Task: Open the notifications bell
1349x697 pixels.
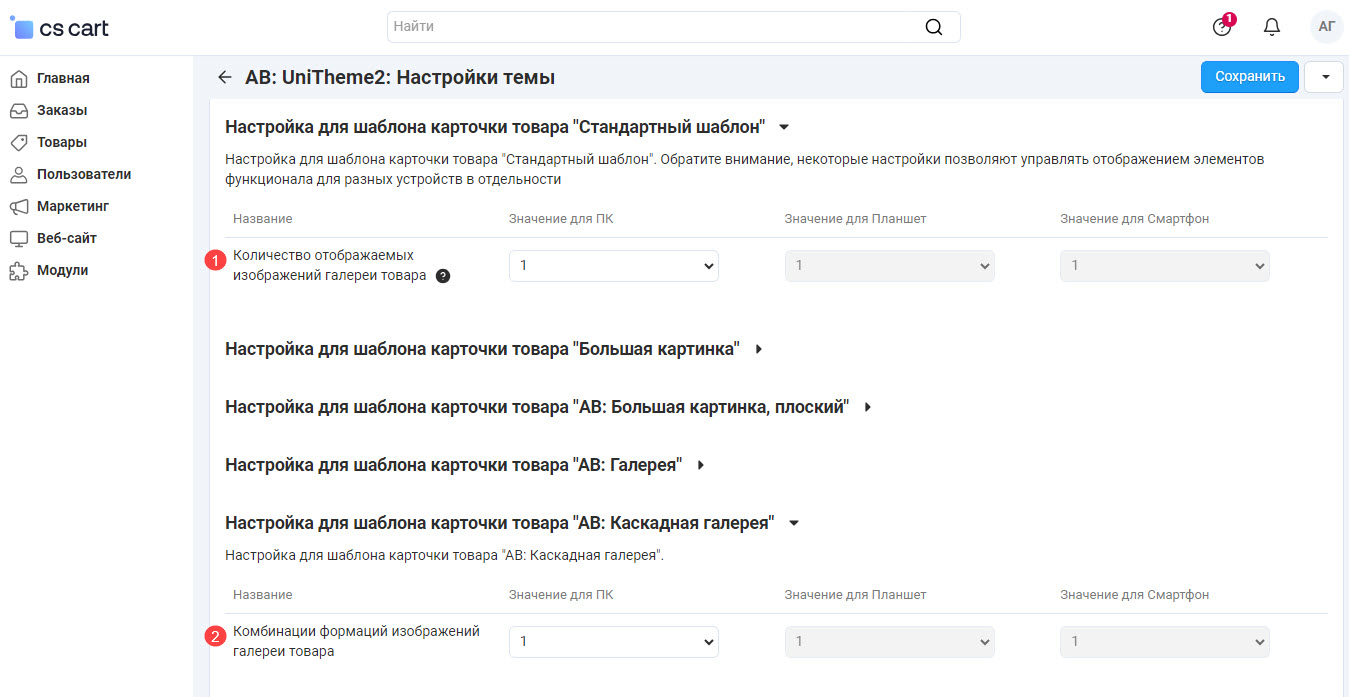Action: pos(1272,27)
